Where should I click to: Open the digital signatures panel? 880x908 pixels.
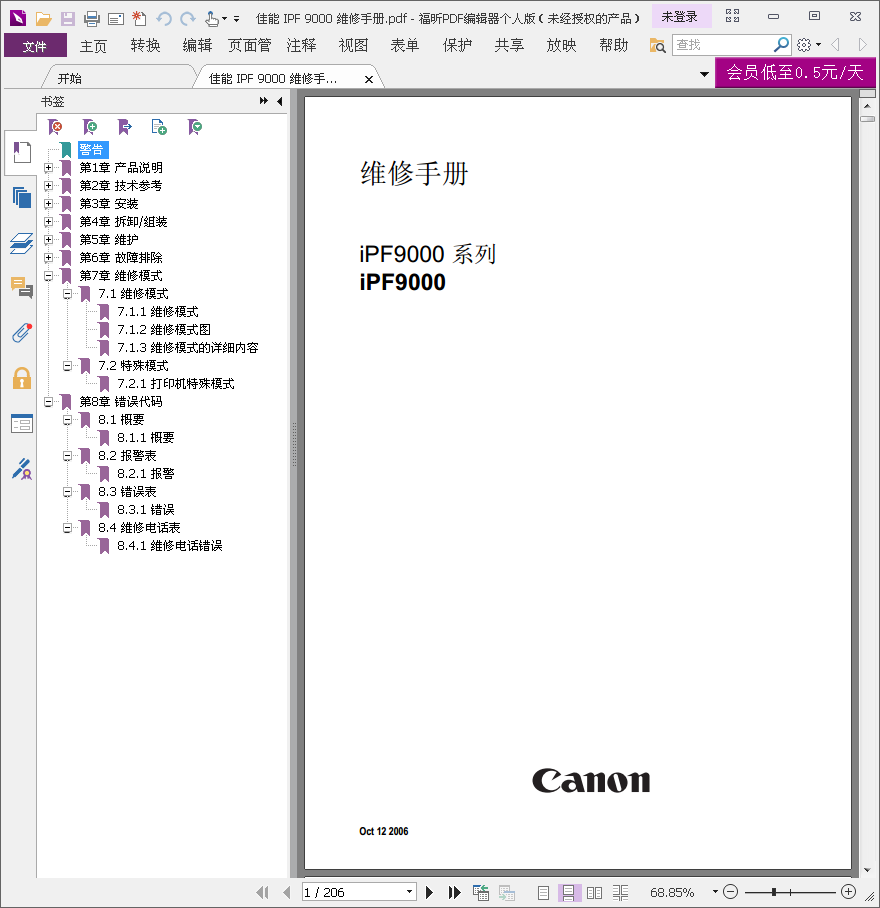point(21,469)
